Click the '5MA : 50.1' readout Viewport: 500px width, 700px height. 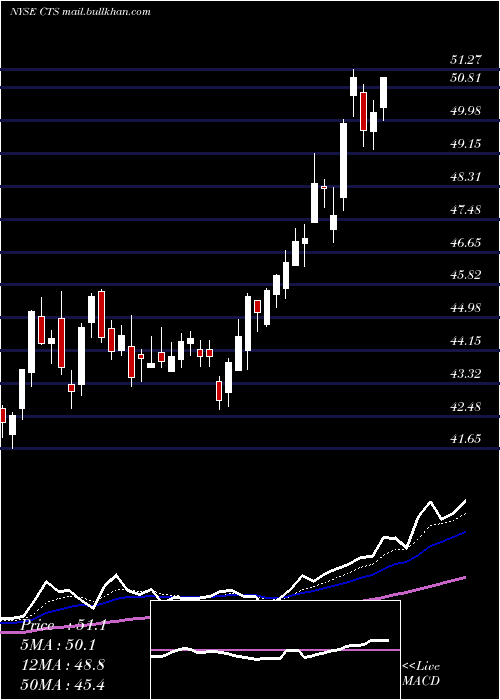point(58,645)
